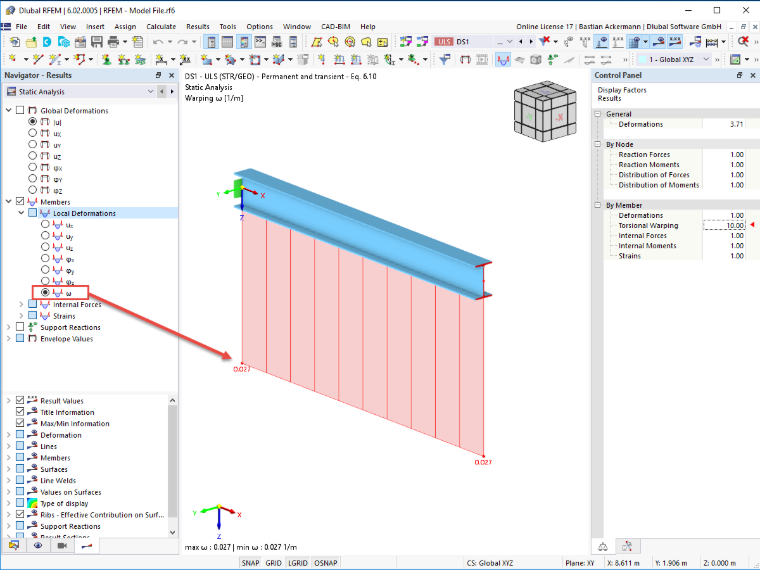Open the script console icon
This screenshot has height=570, width=760.
point(260,42)
